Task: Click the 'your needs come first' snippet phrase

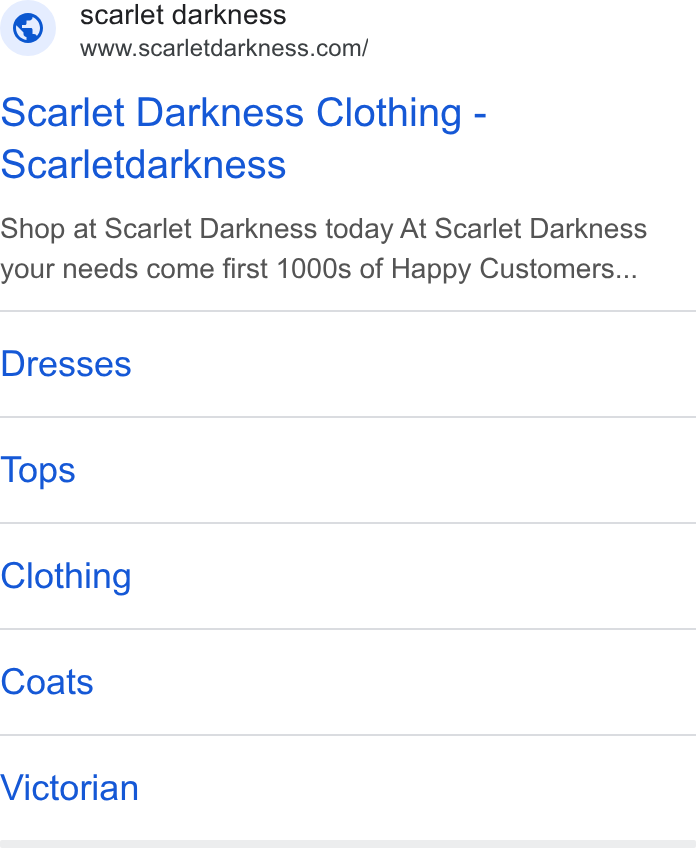Action: pyautogui.click(x=134, y=269)
